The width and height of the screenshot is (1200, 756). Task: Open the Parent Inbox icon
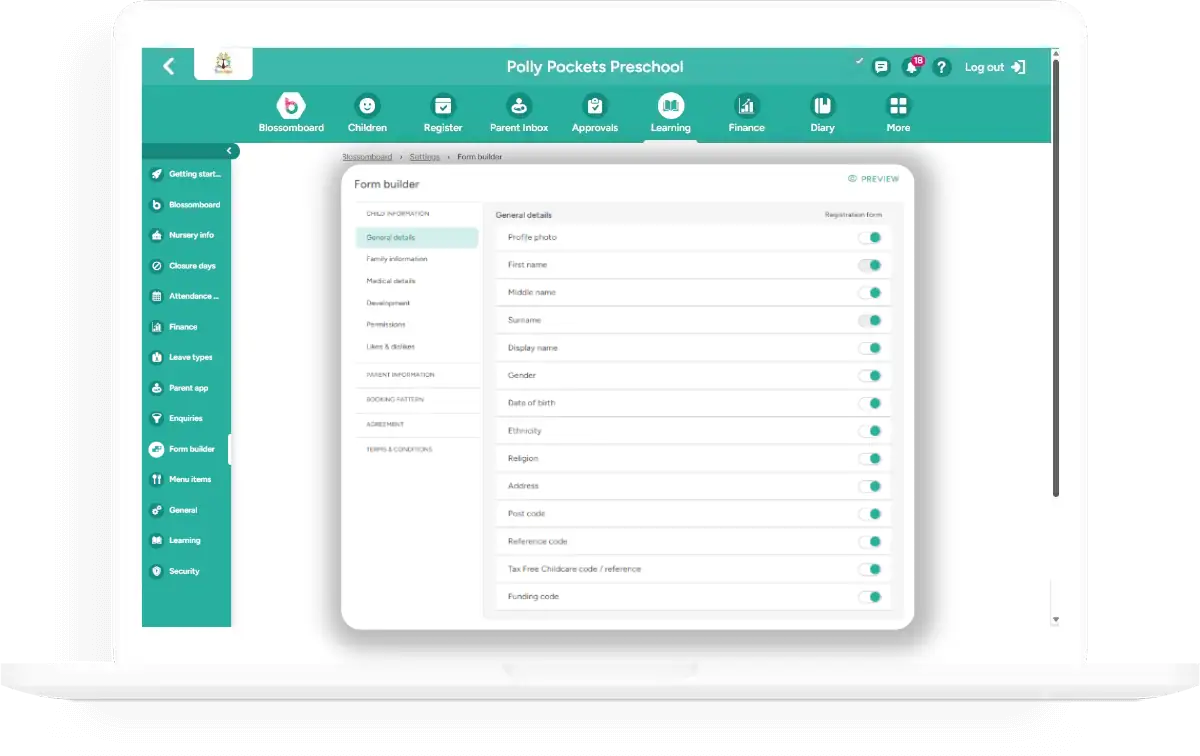pyautogui.click(x=519, y=106)
